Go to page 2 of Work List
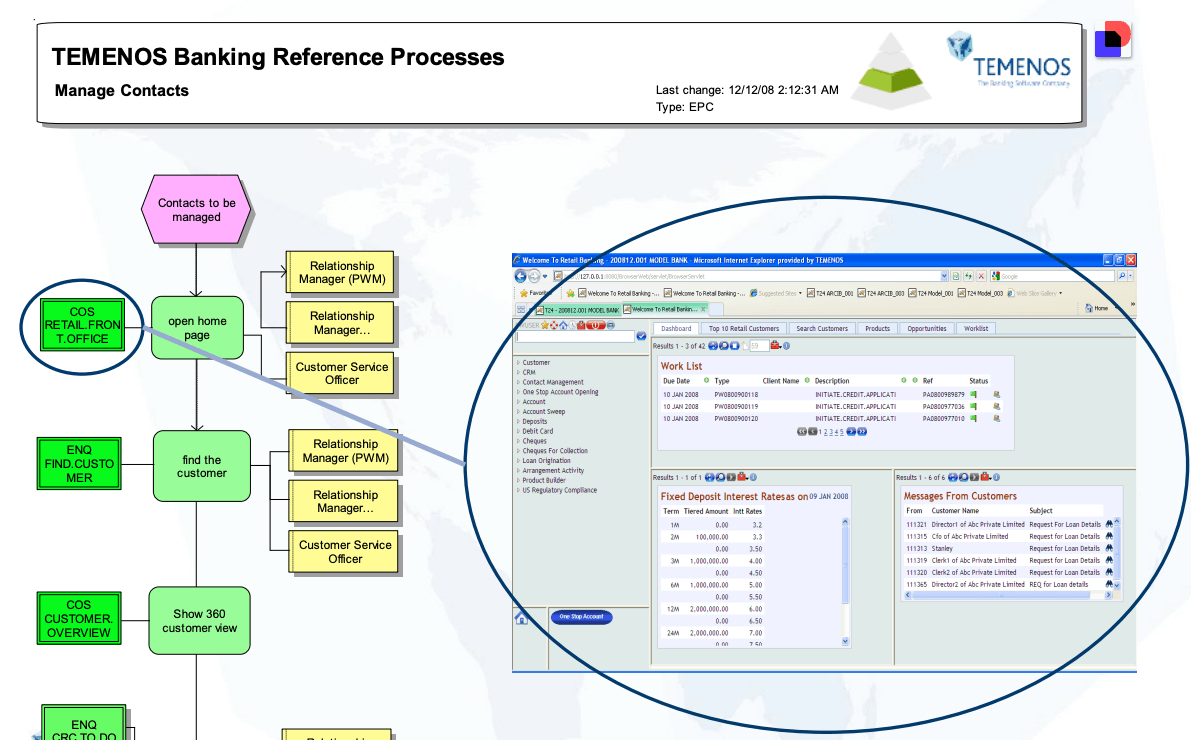The height and width of the screenshot is (740, 1191). (x=823, y=432)
